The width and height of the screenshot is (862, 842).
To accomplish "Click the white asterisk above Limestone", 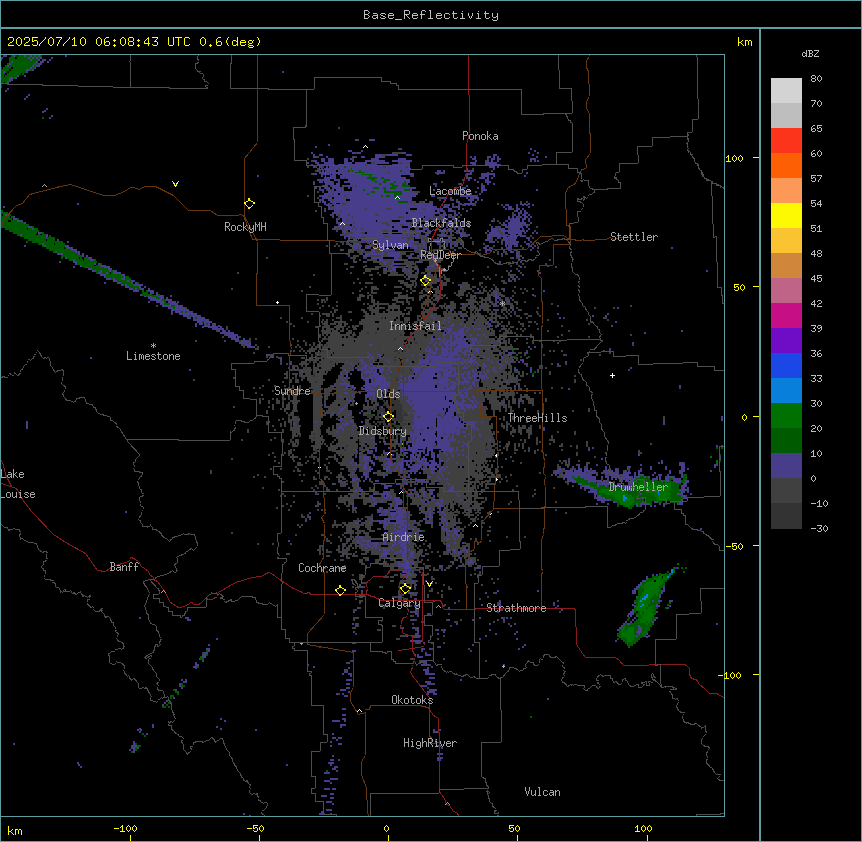I will [x=153, y=345].
